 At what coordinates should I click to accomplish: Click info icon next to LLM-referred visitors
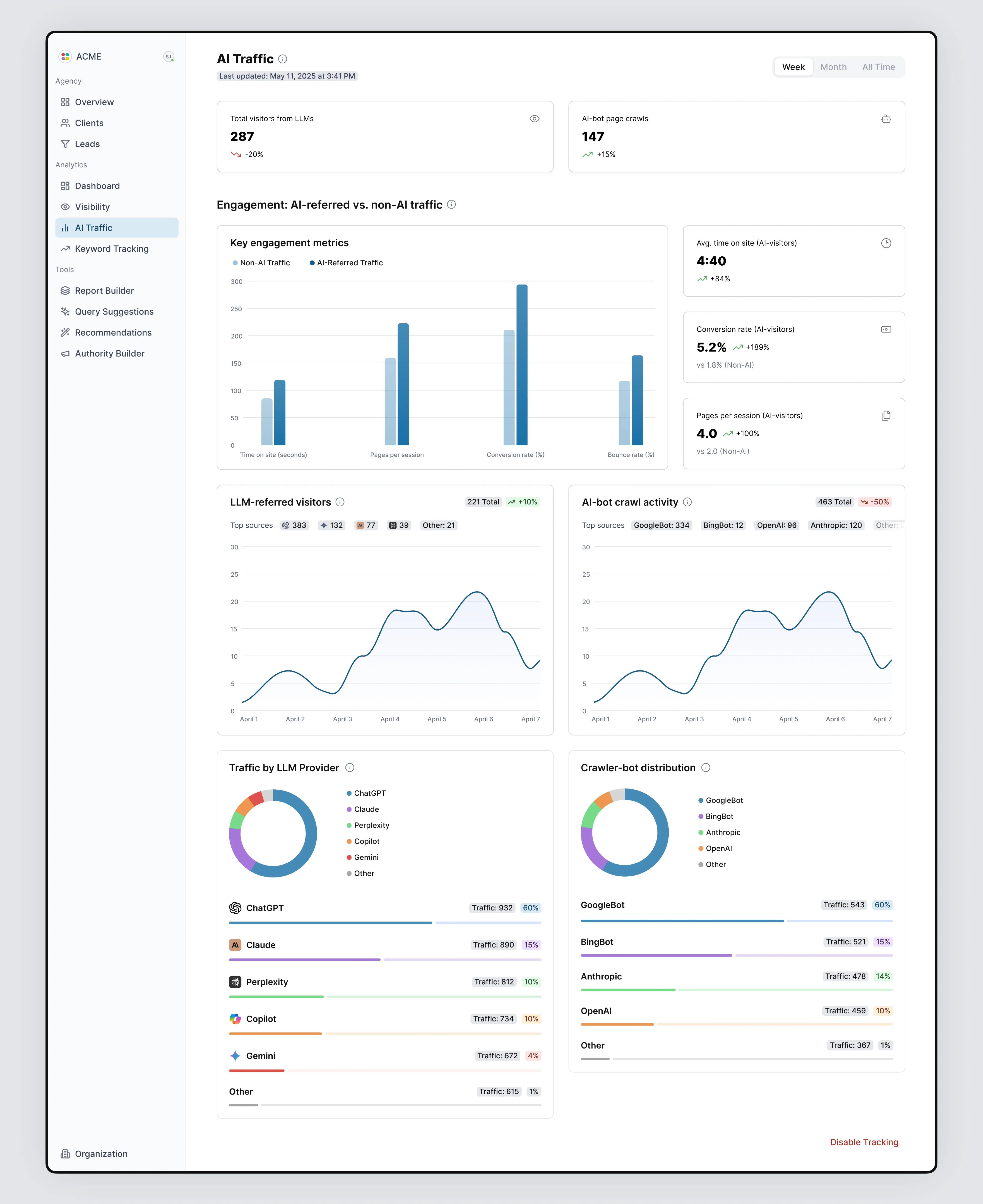pos(340,502)
